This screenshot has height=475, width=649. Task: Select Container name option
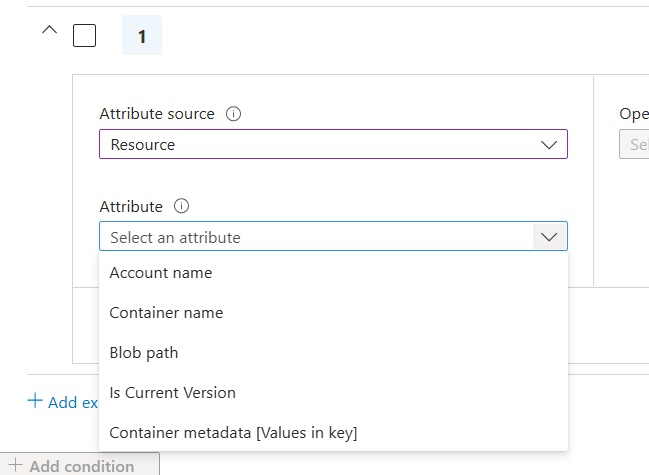pyautogui.click(x=166, y=313)
